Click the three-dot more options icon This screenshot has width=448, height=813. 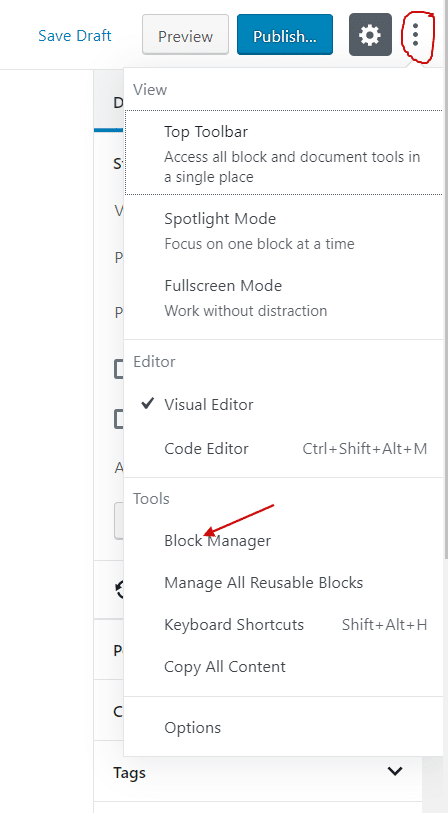[x=415, y=35]
